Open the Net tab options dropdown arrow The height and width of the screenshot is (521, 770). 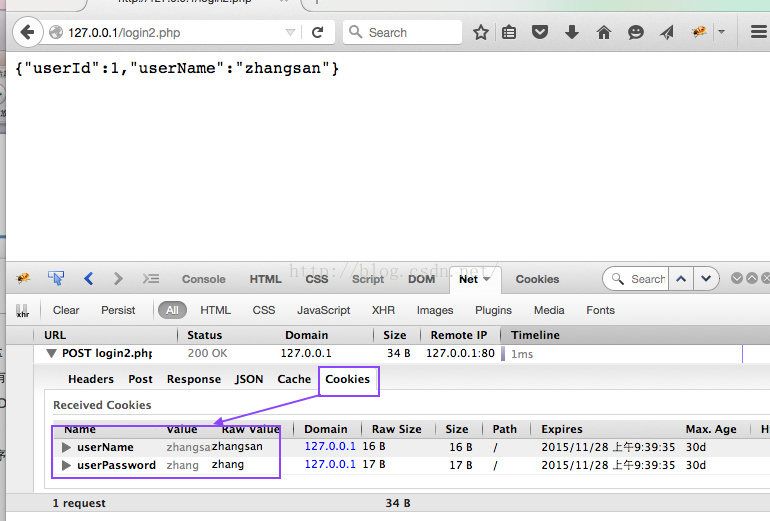(487, 279)
